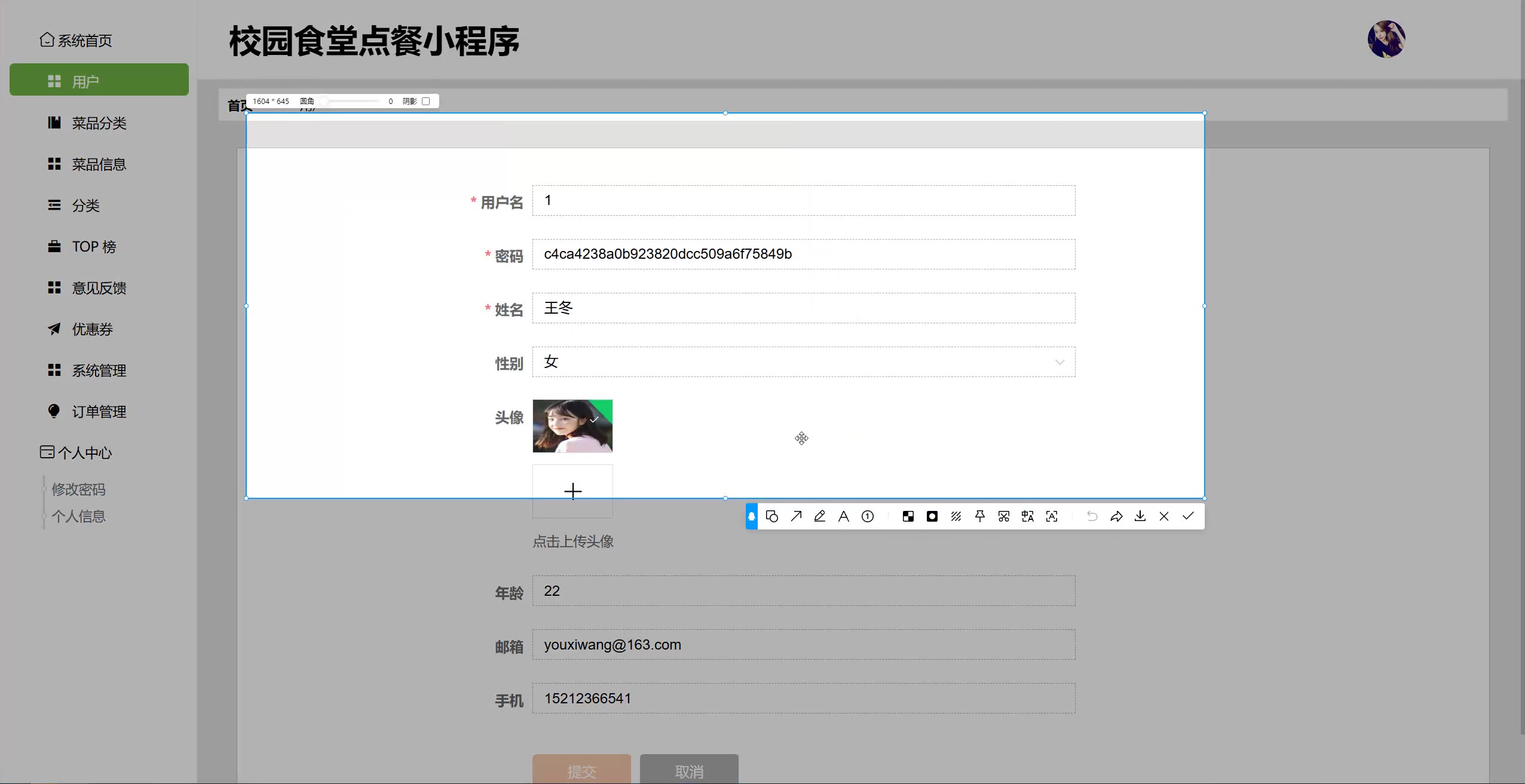This screenshot has width=1525, height=784.
Task: Click the 取消 cancel button
Action: point(689,771)
